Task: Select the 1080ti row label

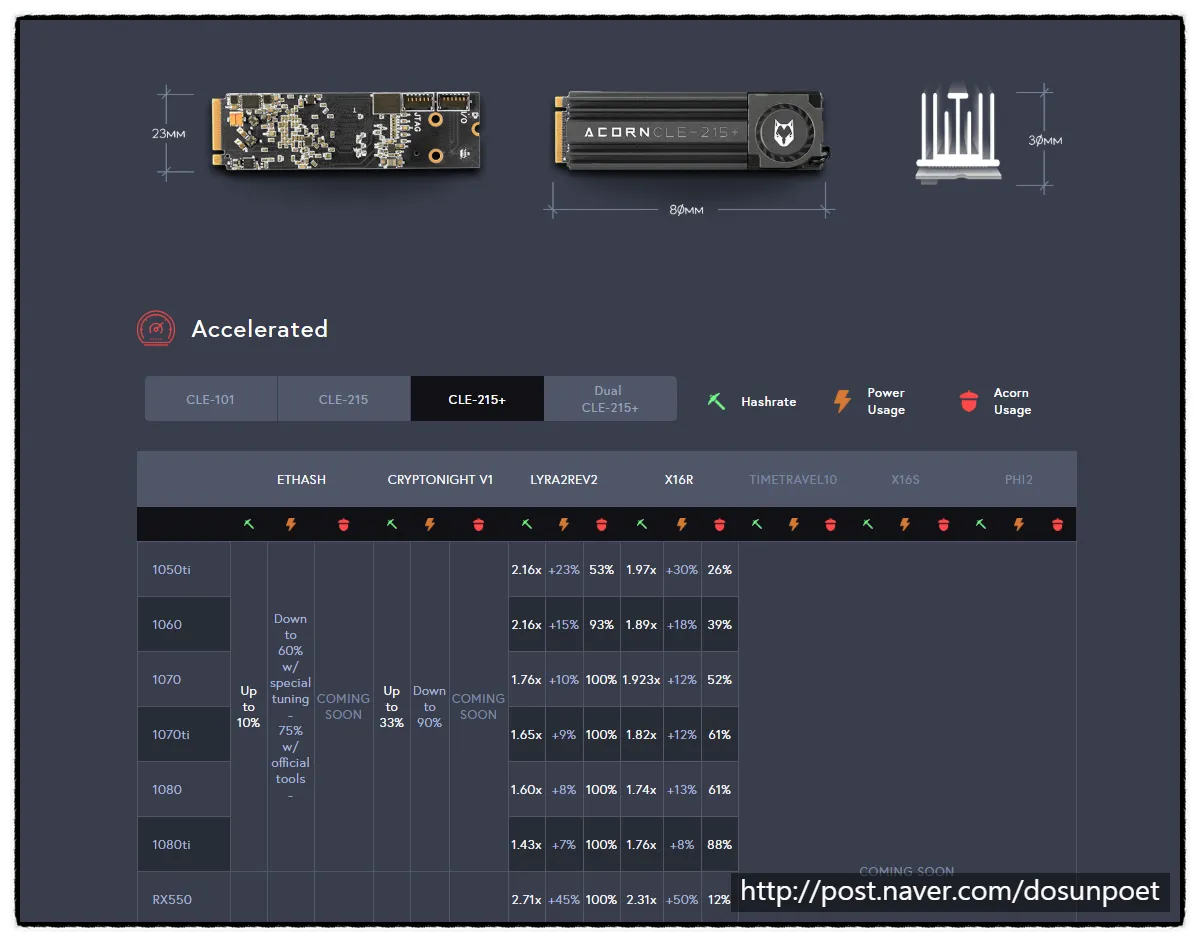Action: click(171, 845)
